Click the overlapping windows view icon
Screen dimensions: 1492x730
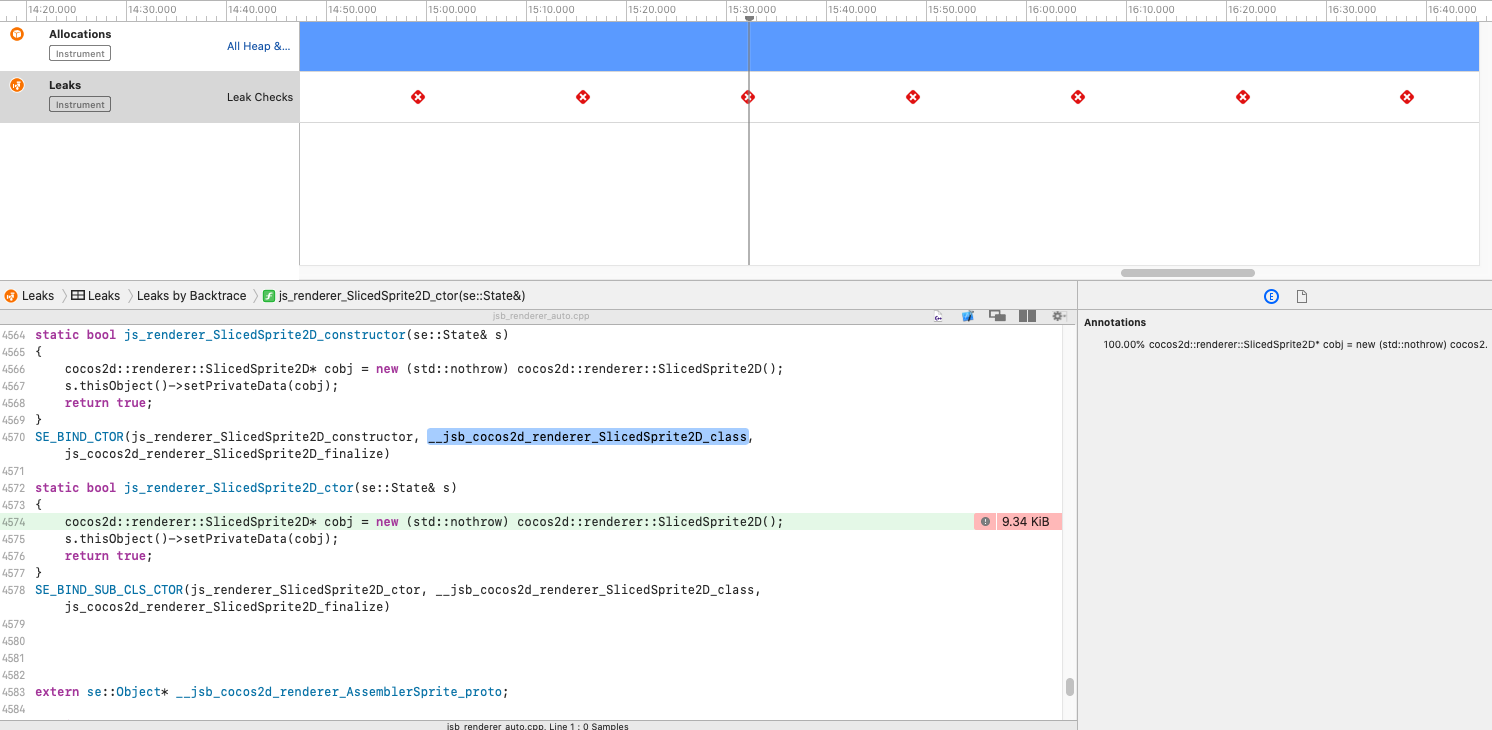coord(997,316)
